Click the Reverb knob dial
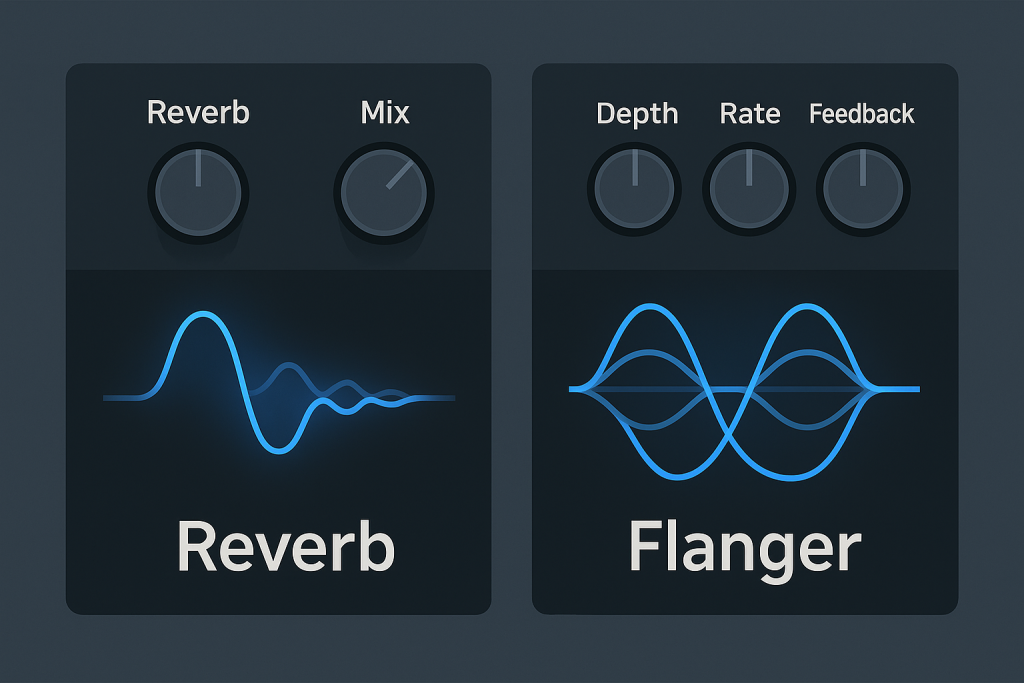Image resolution: width=1024 pixels, height=683 pixels. (197, 193)
